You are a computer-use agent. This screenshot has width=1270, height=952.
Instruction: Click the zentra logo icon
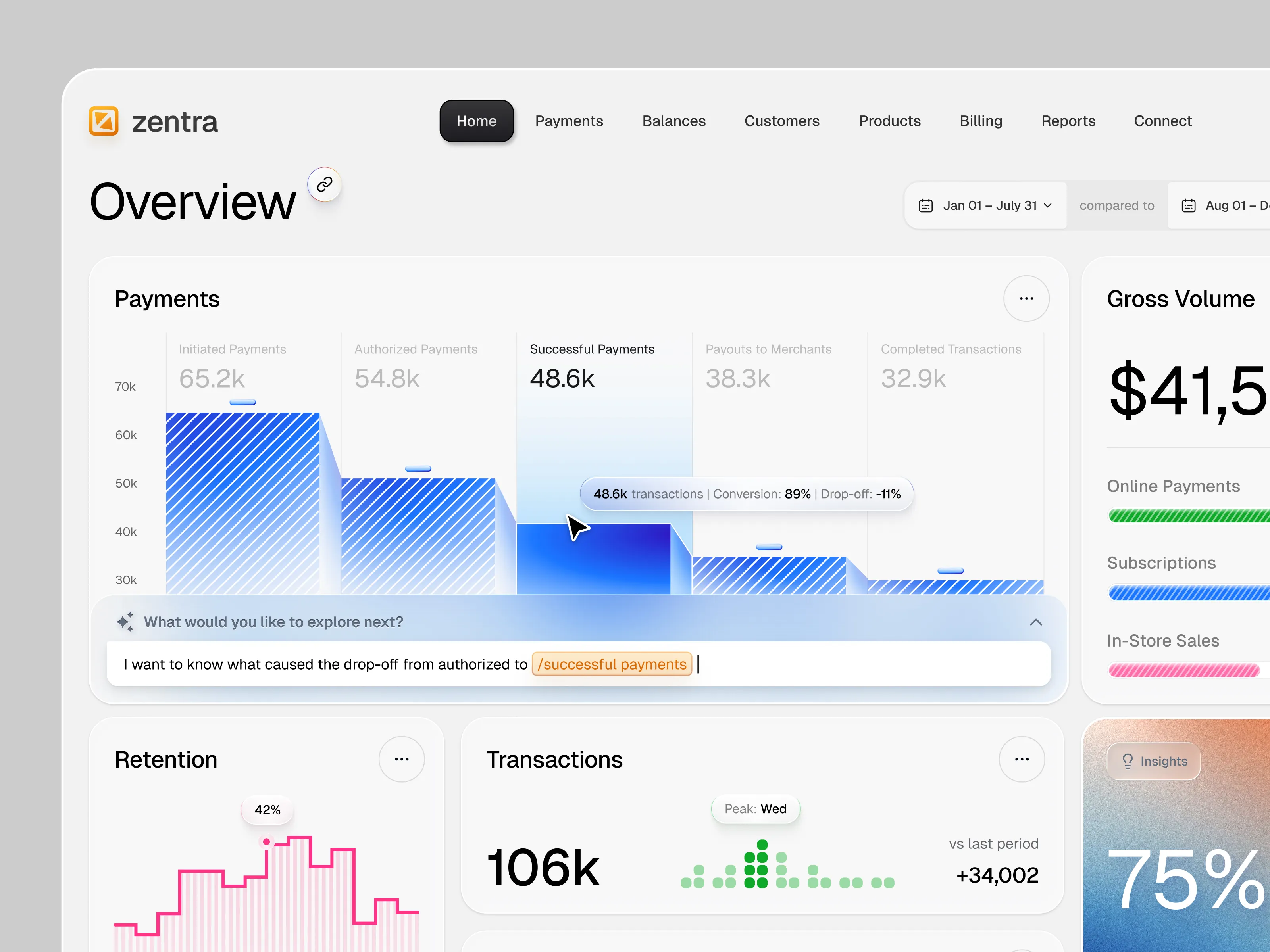104,121
